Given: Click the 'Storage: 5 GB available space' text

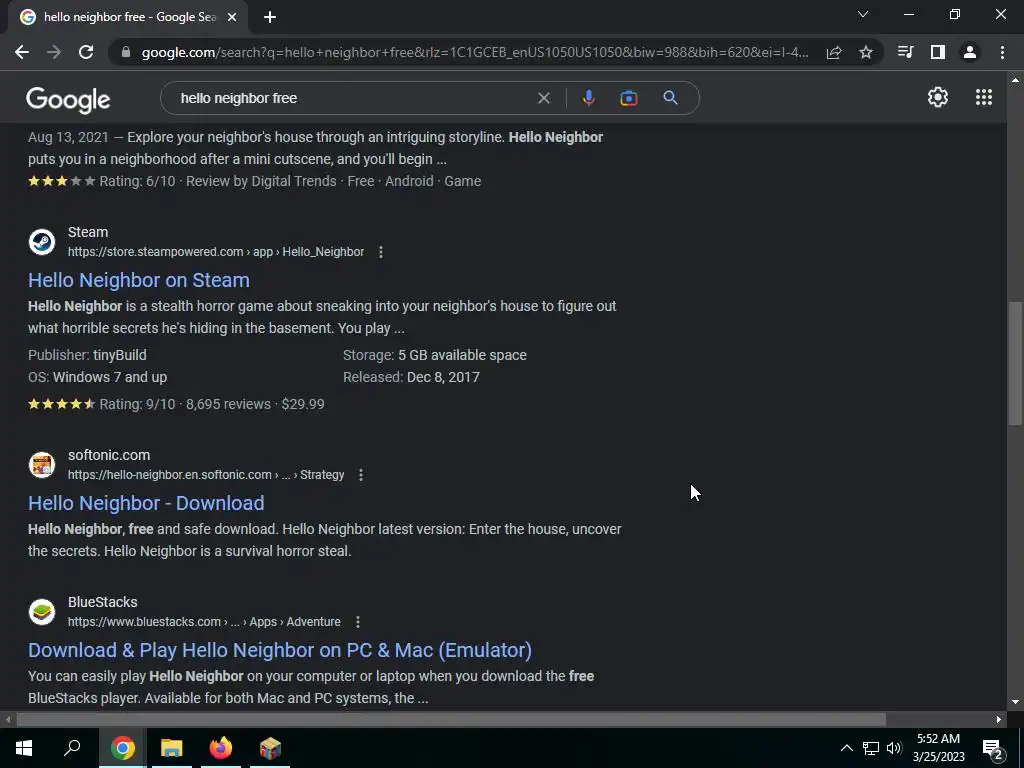Looking at the screenshot, I should (x=435, y=355).
